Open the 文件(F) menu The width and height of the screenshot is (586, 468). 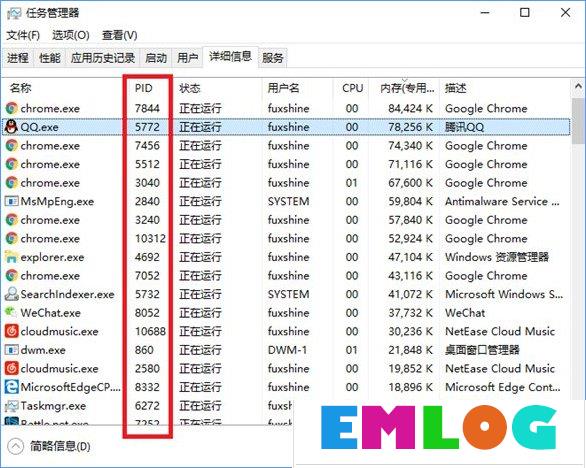(x=23, y=36)
